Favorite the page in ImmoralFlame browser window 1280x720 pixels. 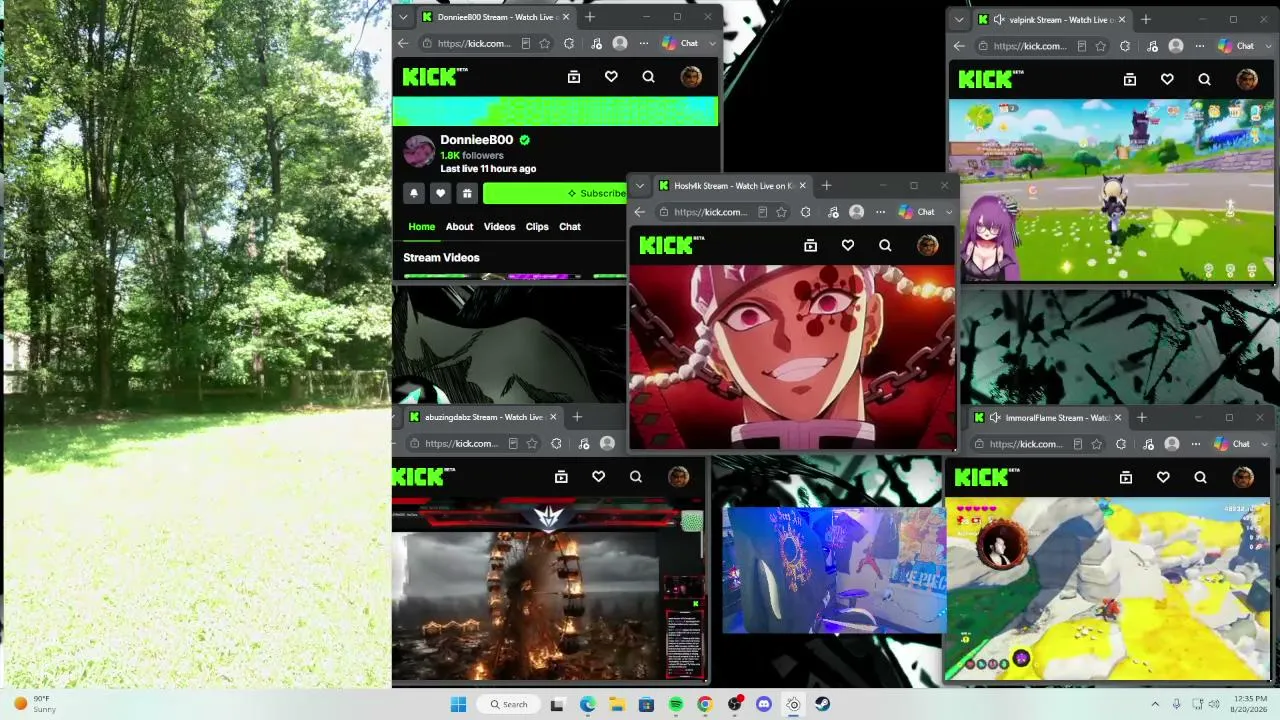1096,444
